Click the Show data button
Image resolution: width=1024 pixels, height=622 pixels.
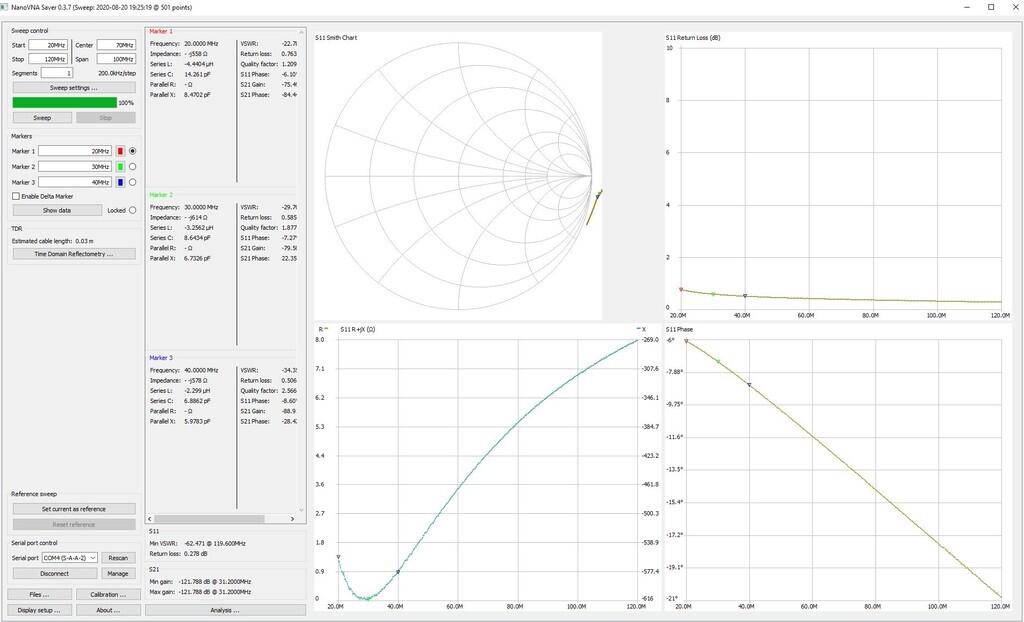click(57, 210)
